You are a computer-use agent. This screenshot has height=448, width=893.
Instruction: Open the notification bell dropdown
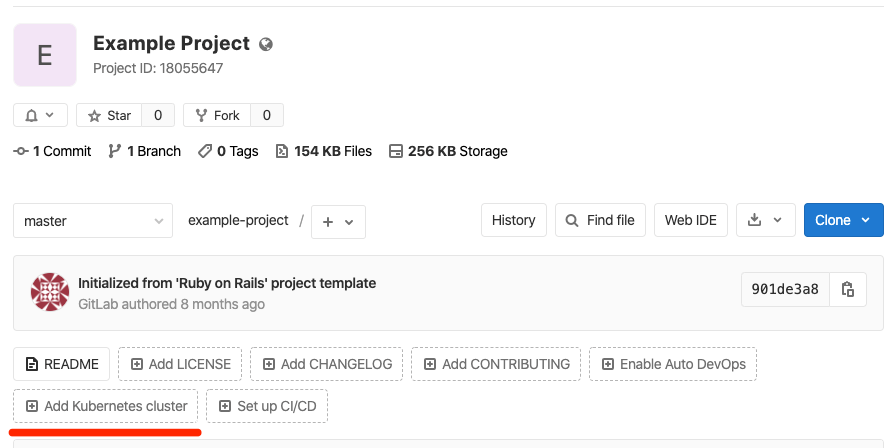point(40,115)
